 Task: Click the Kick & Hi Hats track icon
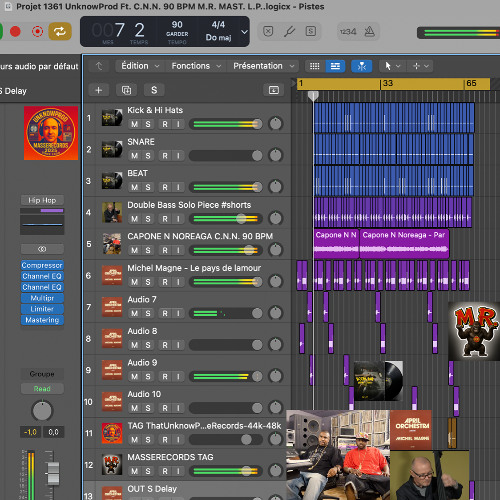coord(112,117)
